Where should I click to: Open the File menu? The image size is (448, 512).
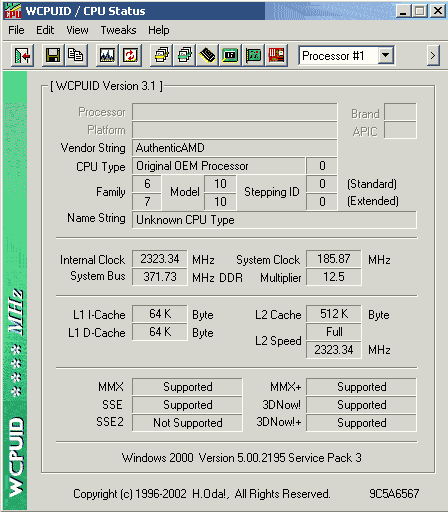[x=16, y=30]
